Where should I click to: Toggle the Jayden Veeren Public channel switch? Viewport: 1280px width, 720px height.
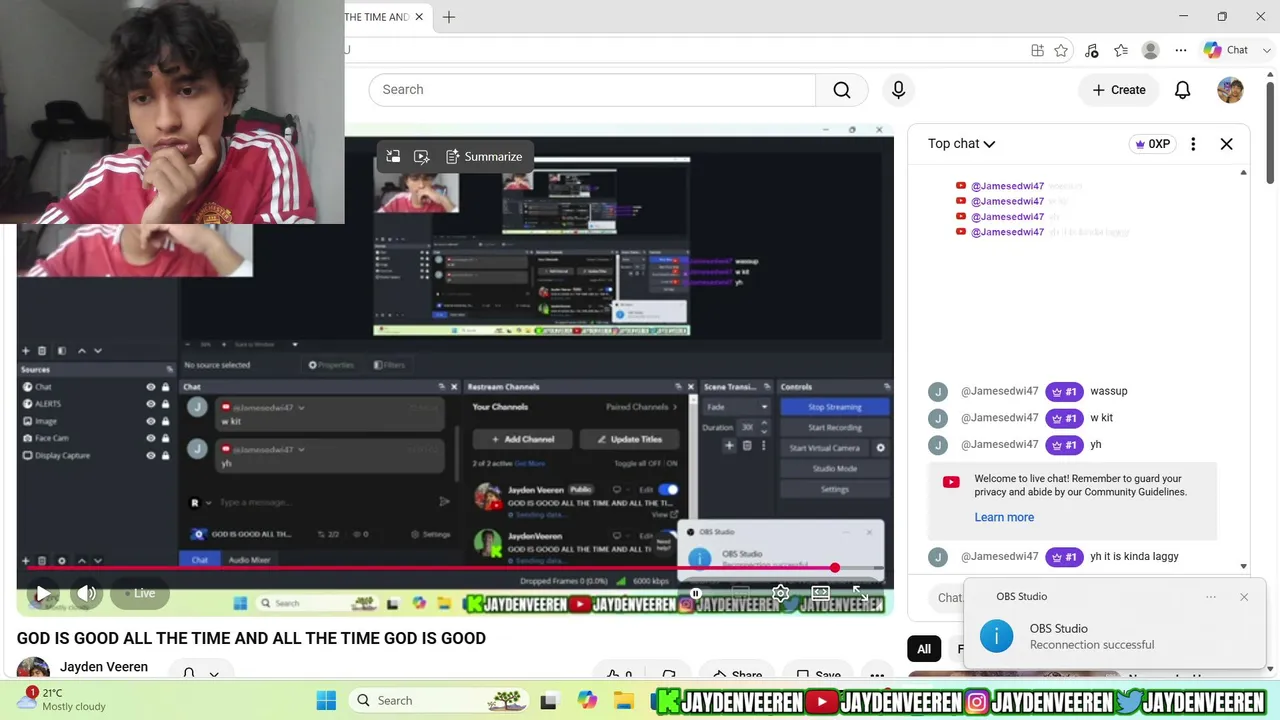668,489
